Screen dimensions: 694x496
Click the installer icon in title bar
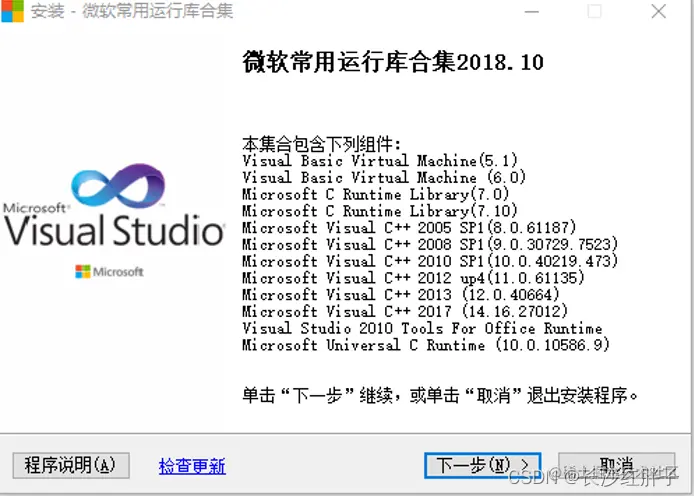tap(12, 11)
